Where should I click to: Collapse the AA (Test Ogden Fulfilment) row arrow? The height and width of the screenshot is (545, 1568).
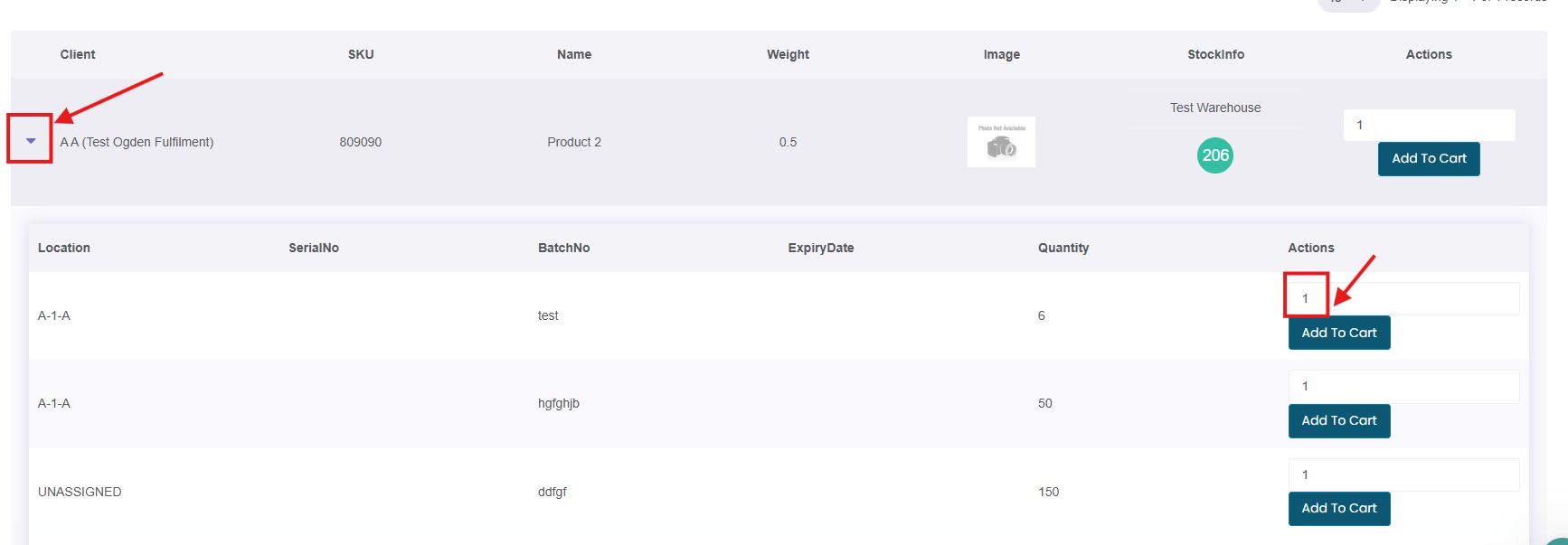click(x=31, y=141)
